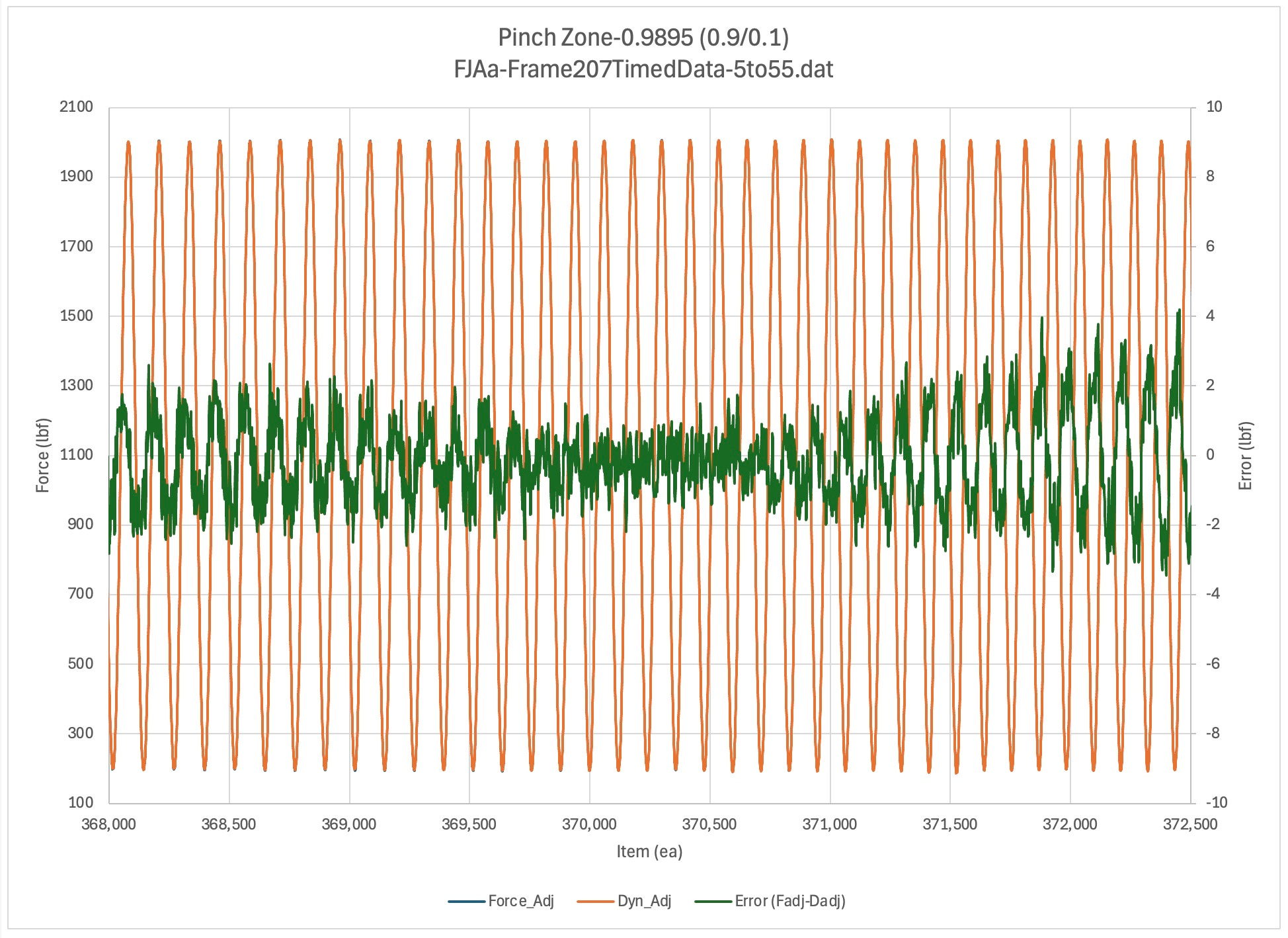
Task: Click the 368,000 x-axis tick label
Action: [108, 824]
